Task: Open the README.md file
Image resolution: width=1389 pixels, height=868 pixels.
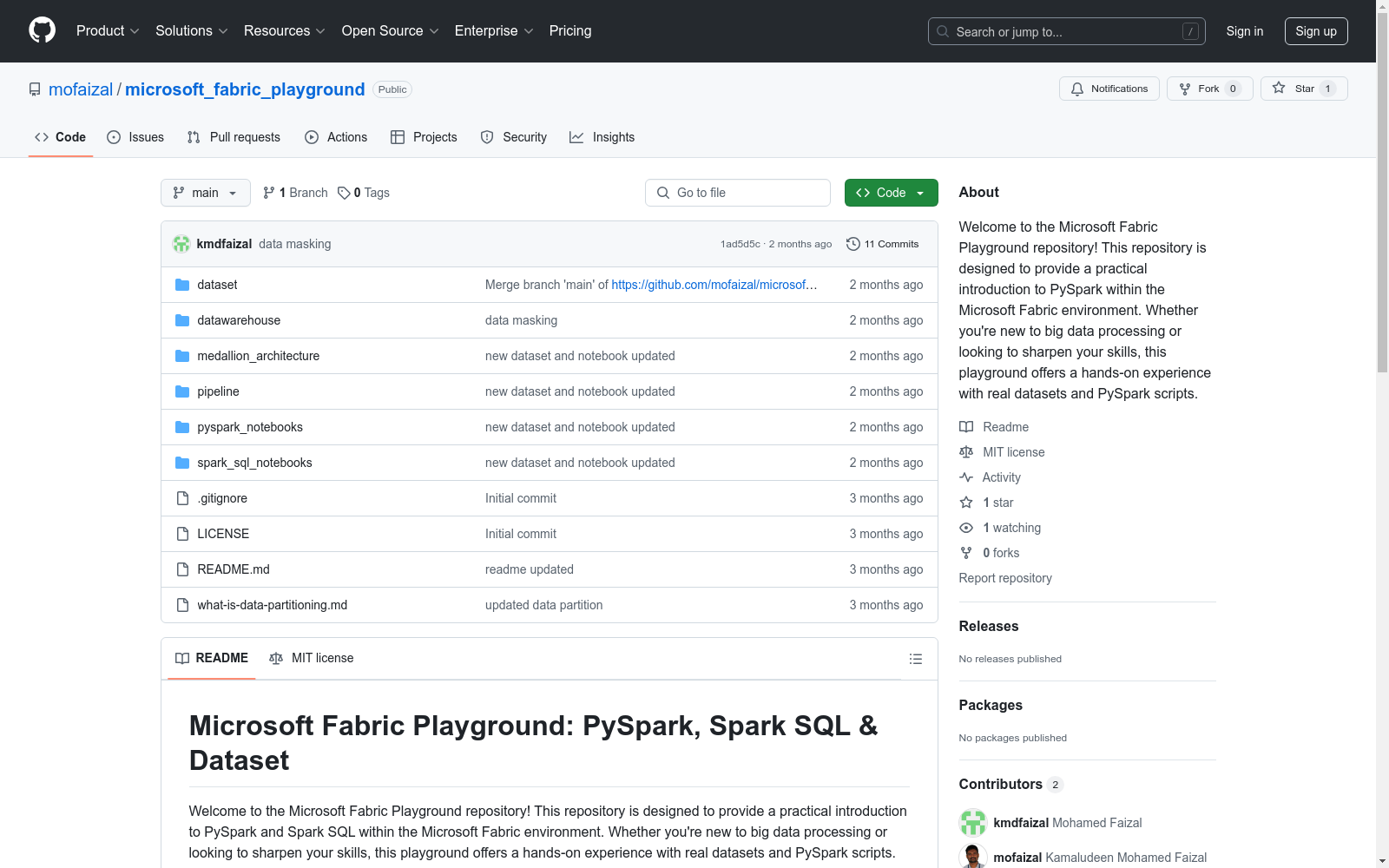Action: [234, 569]
